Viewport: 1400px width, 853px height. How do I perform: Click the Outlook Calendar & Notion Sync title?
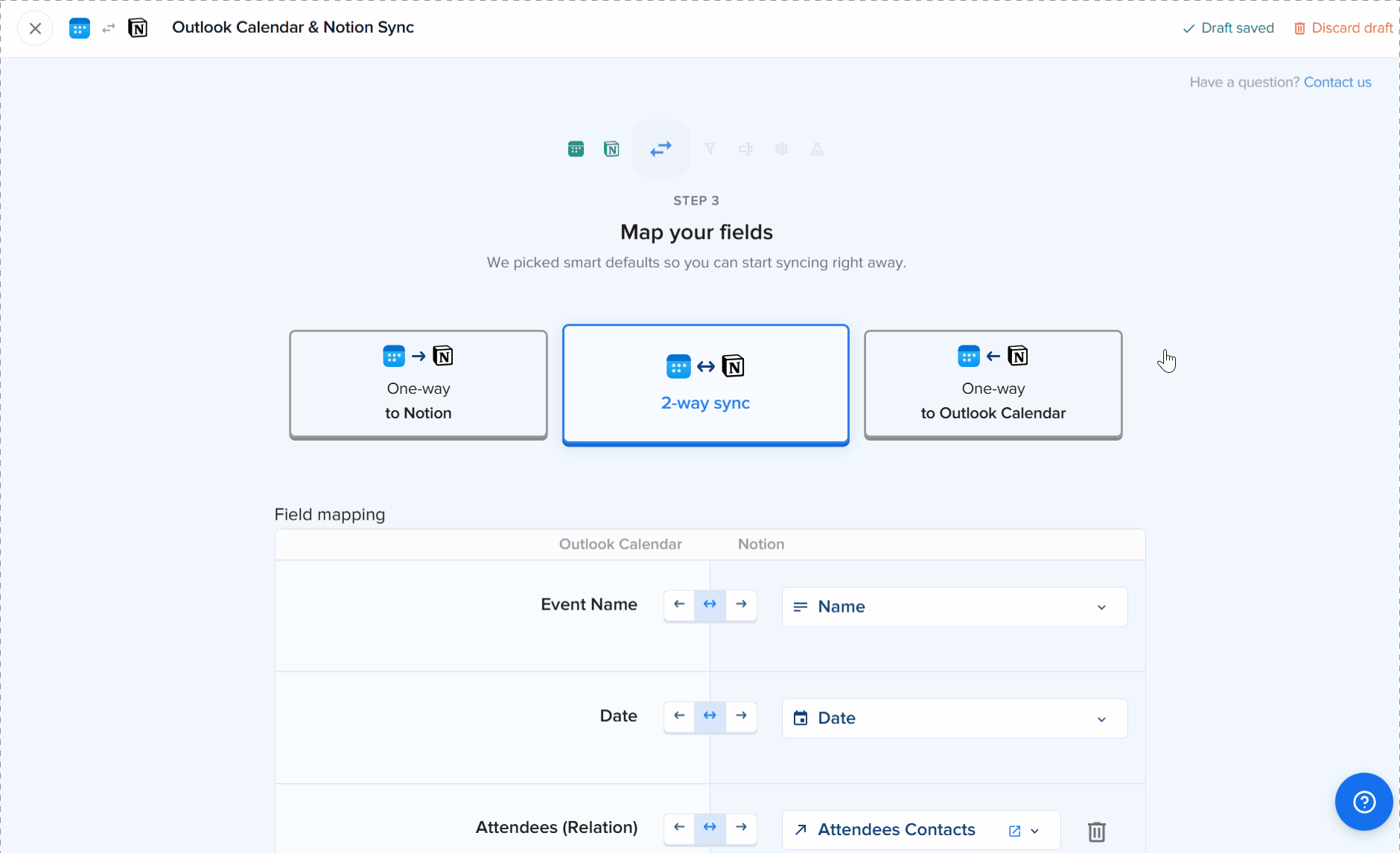(x=293, y=28)
